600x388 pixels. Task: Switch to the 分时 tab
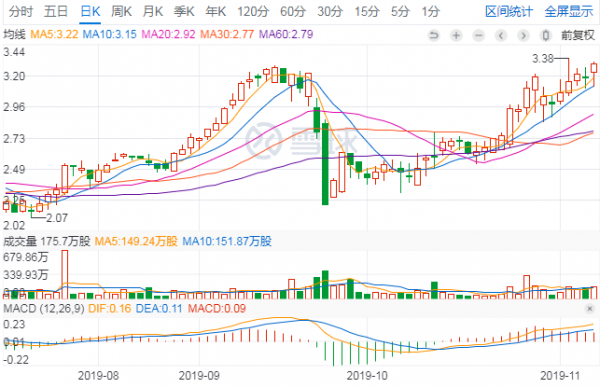[21, 11]
